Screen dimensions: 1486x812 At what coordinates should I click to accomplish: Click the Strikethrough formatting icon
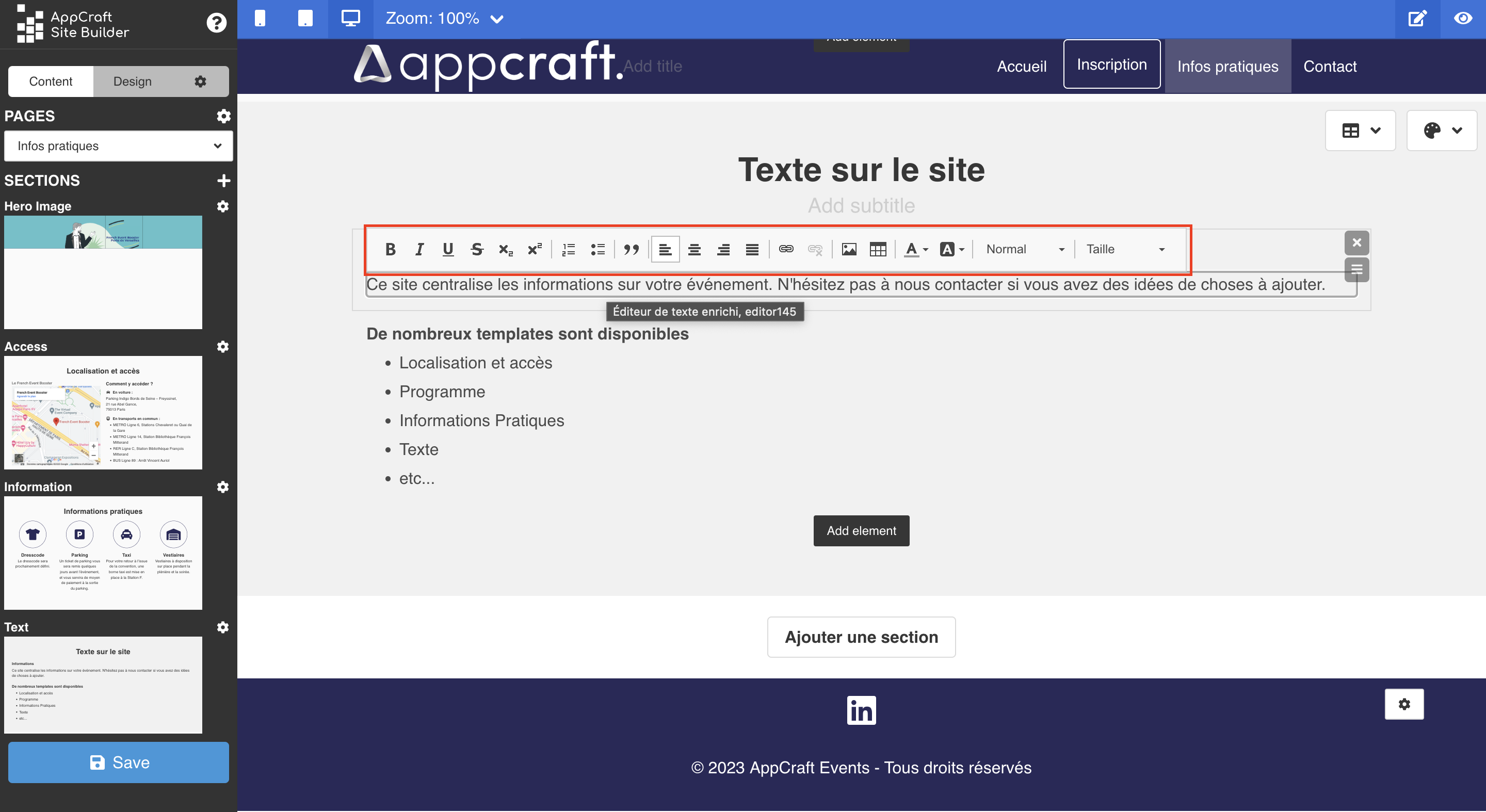477,249
